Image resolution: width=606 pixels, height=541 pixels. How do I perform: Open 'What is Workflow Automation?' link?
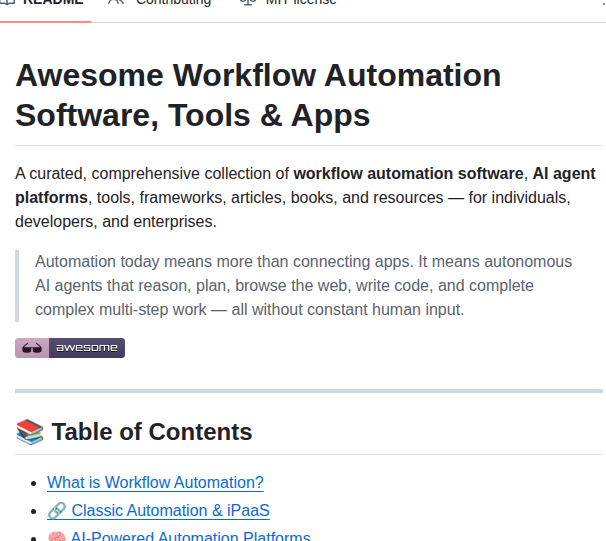(x=155, y=482)
